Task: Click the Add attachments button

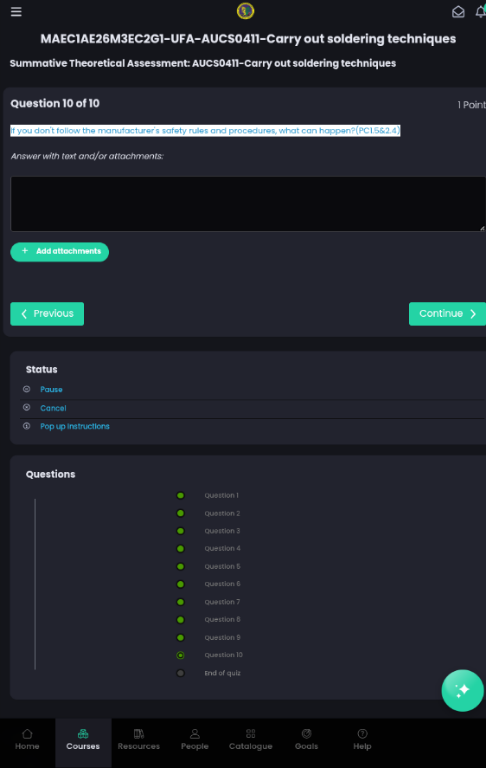Action: [60, 252]
